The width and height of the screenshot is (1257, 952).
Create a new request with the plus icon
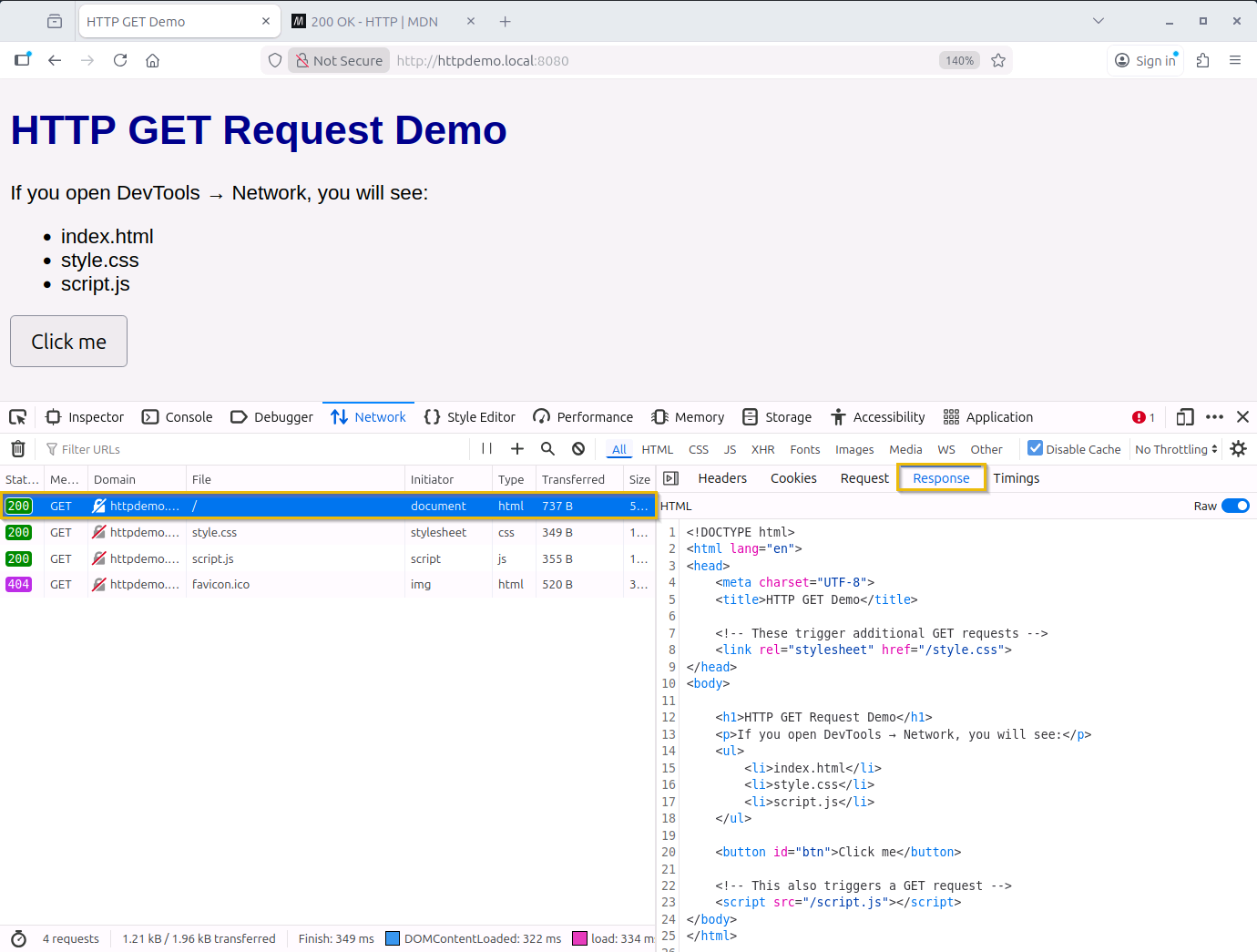[x=517, y=448]
